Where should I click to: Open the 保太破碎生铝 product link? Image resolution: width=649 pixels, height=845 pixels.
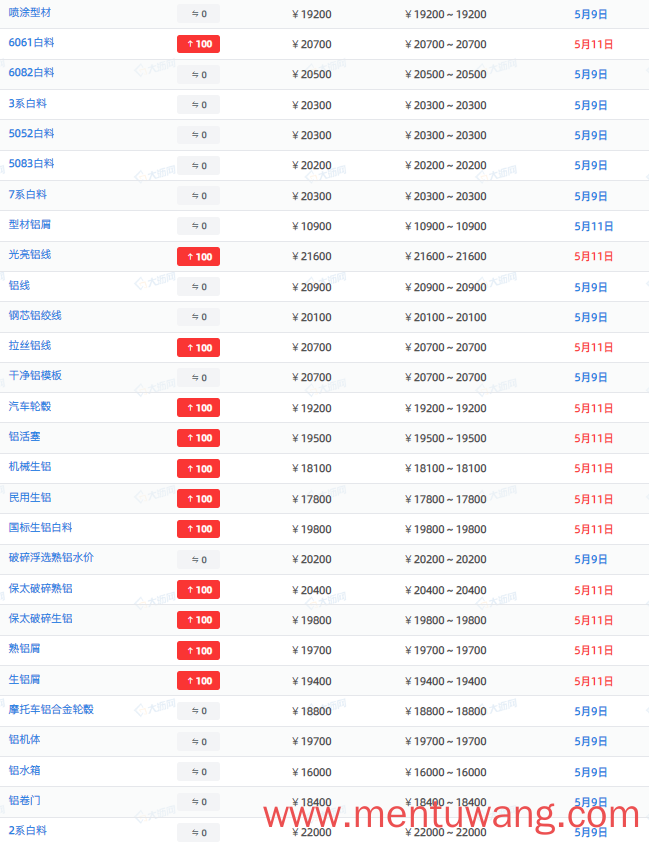[x=40, y=619]
